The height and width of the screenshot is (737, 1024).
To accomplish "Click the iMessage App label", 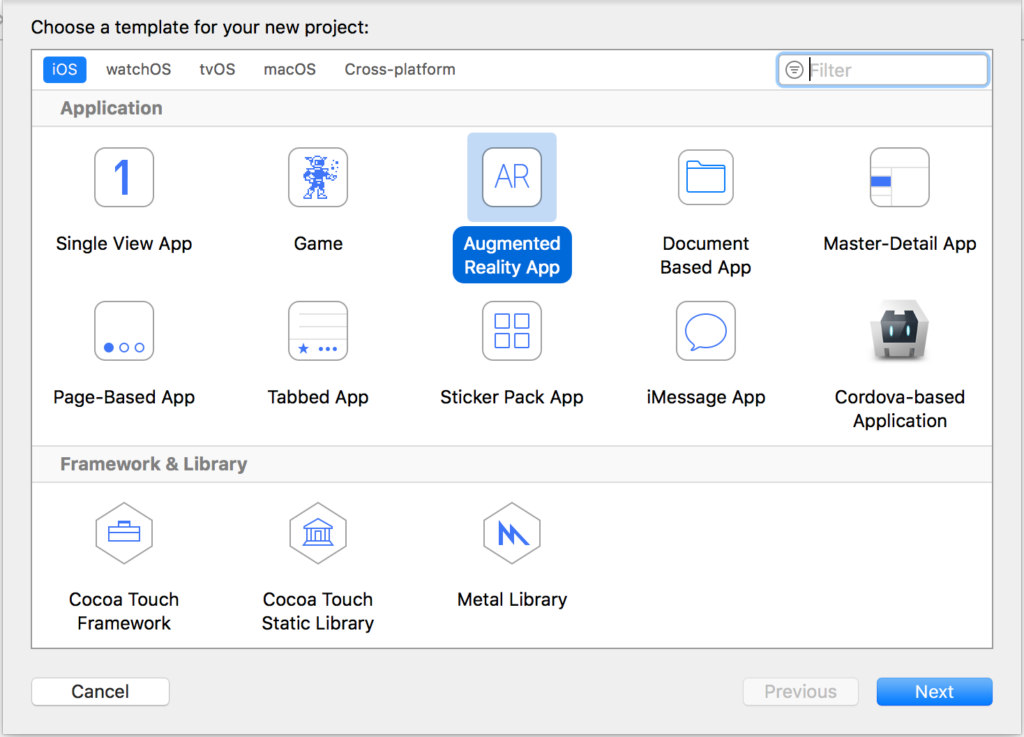I will (x=705, y=397).
